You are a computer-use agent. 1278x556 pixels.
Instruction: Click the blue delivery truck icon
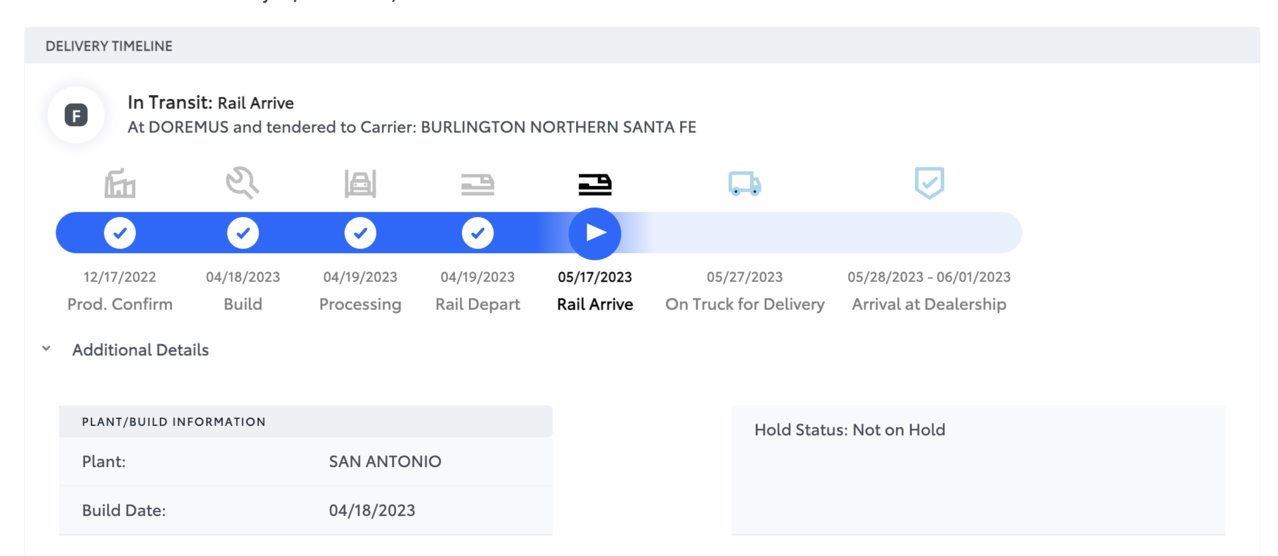745,184
